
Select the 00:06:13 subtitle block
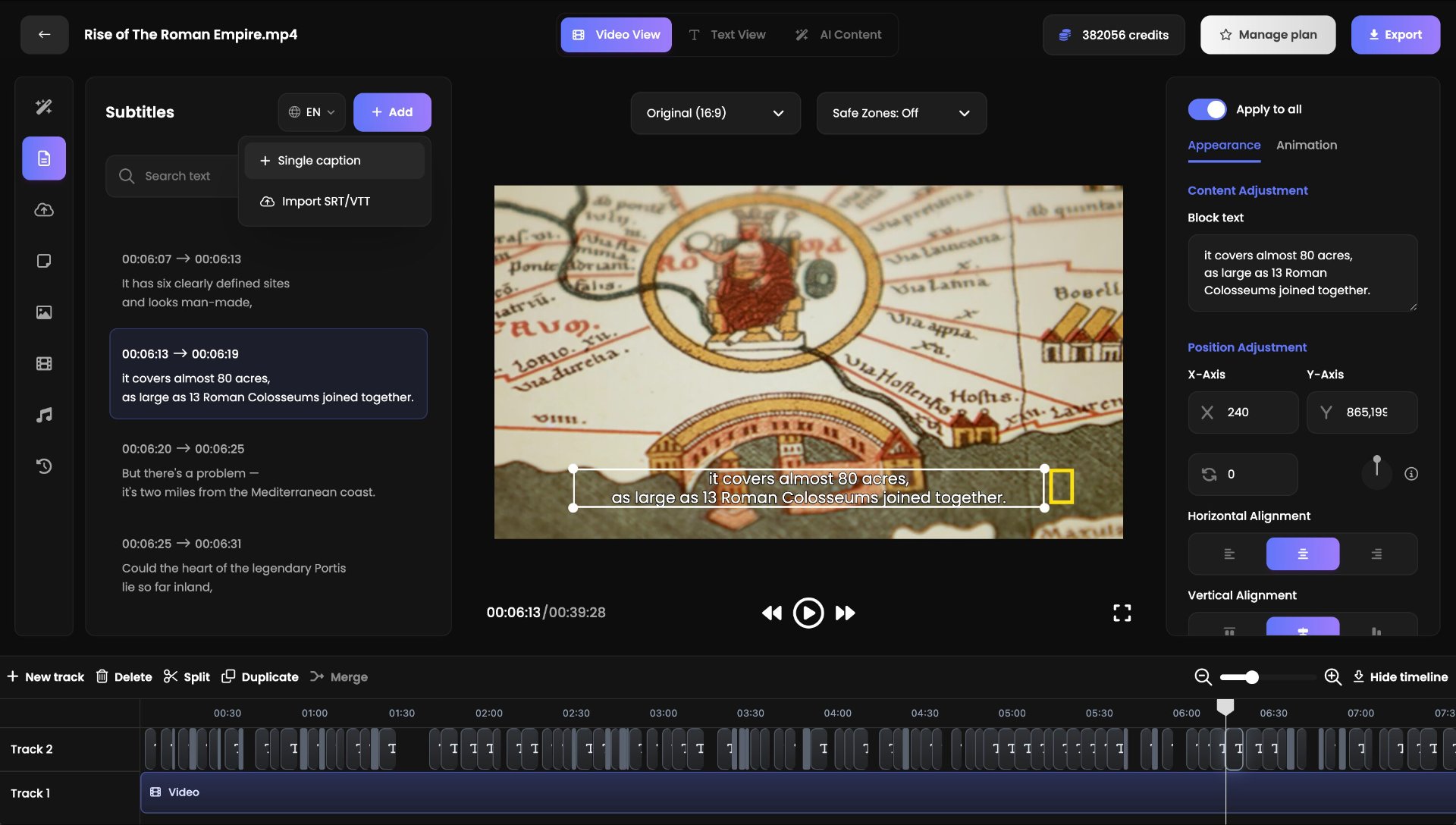click(268, 374)
